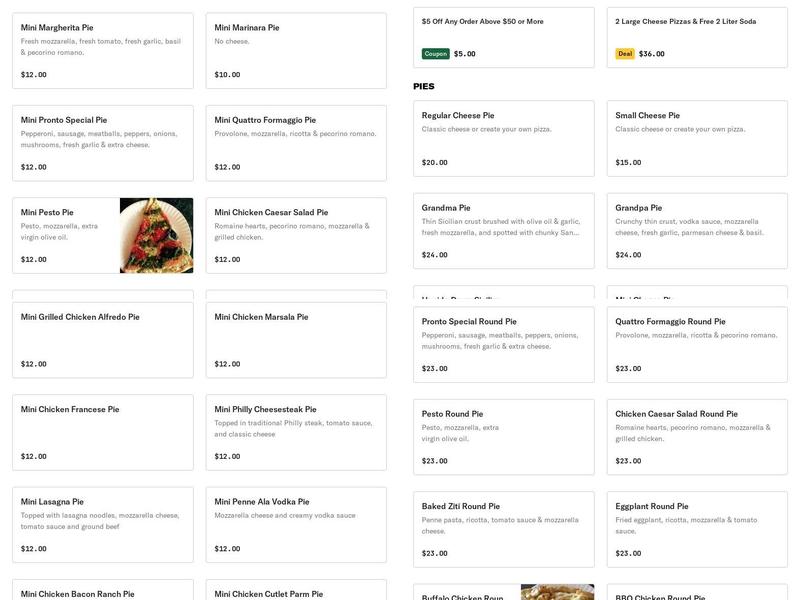
Task: Click the yellow Deal badge
Action: click(624, 54)
